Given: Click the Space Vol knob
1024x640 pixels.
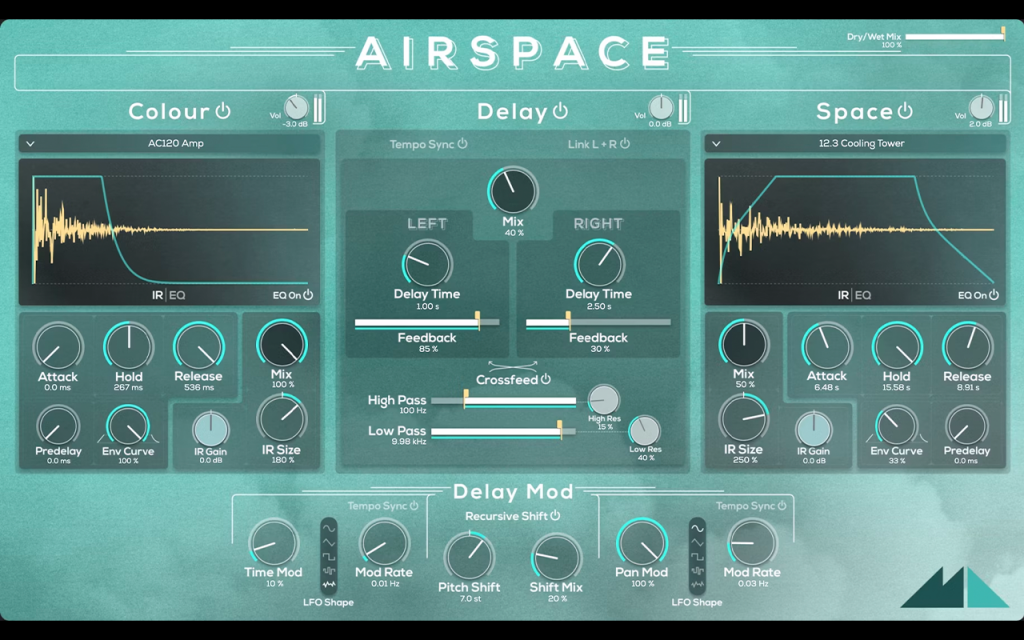Looking at the screenshot, I should [981, 107].
